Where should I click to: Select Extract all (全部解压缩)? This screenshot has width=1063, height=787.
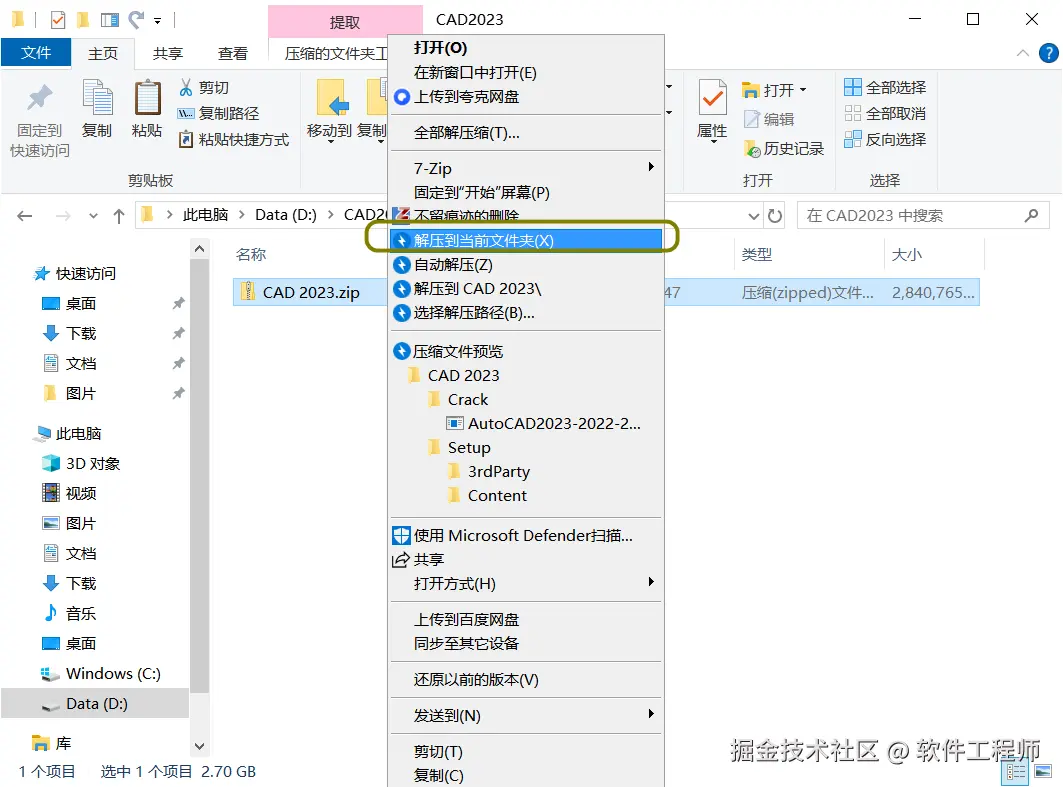525,133
